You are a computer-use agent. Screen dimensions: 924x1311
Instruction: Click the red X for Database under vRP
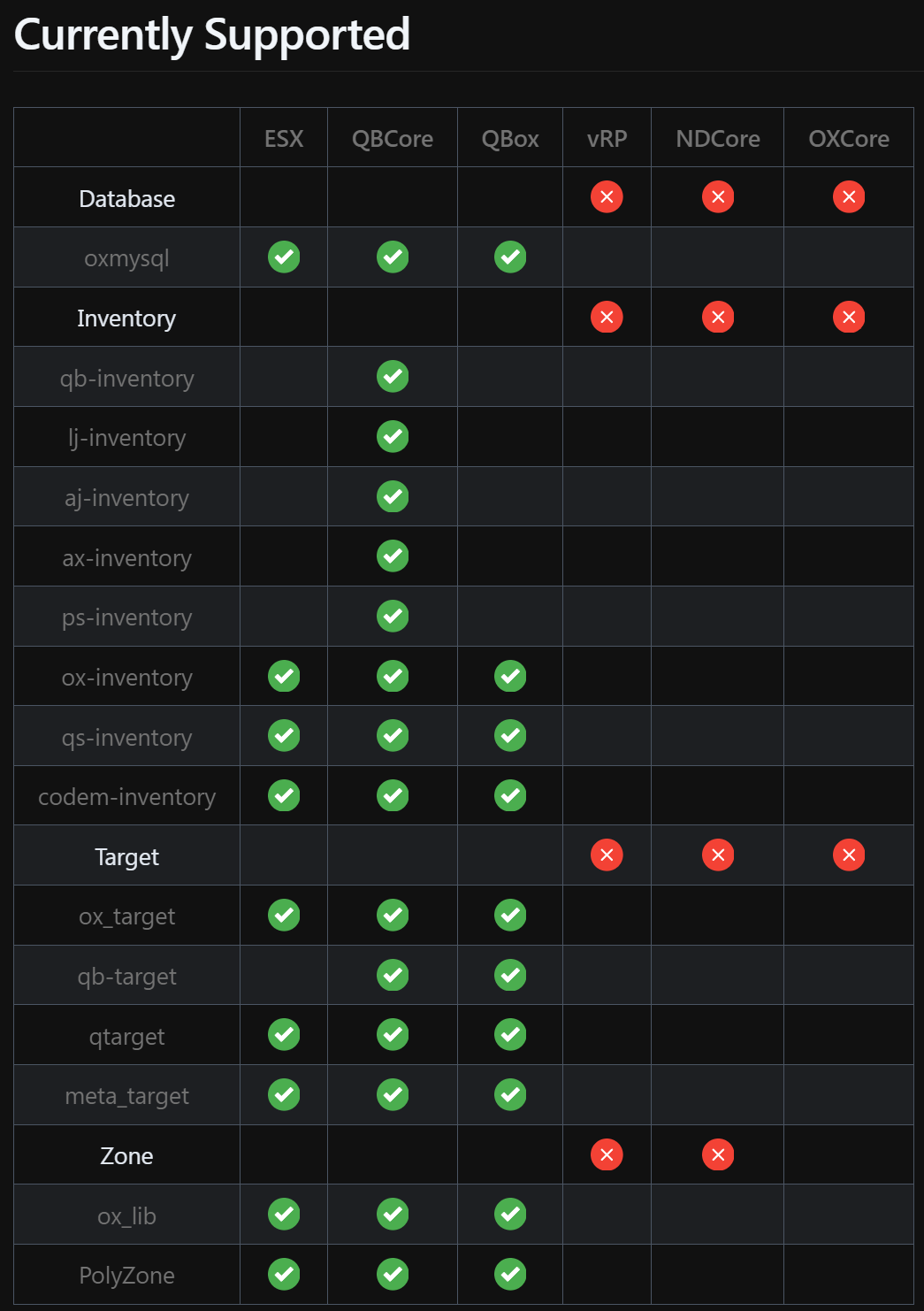point(607,197)
